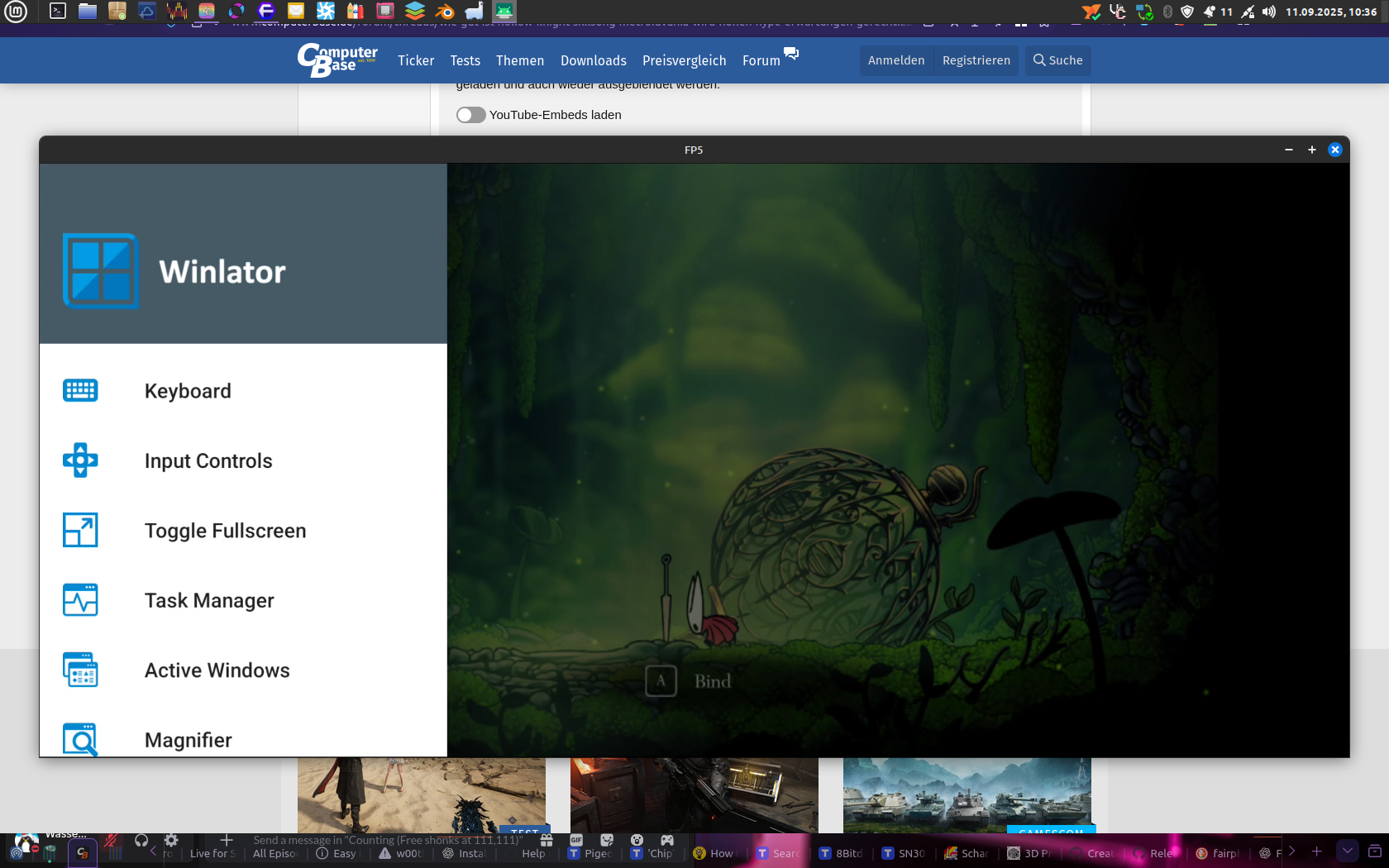Open the Forum navigation link
The image size is (1389, 868).
(761, 60)
